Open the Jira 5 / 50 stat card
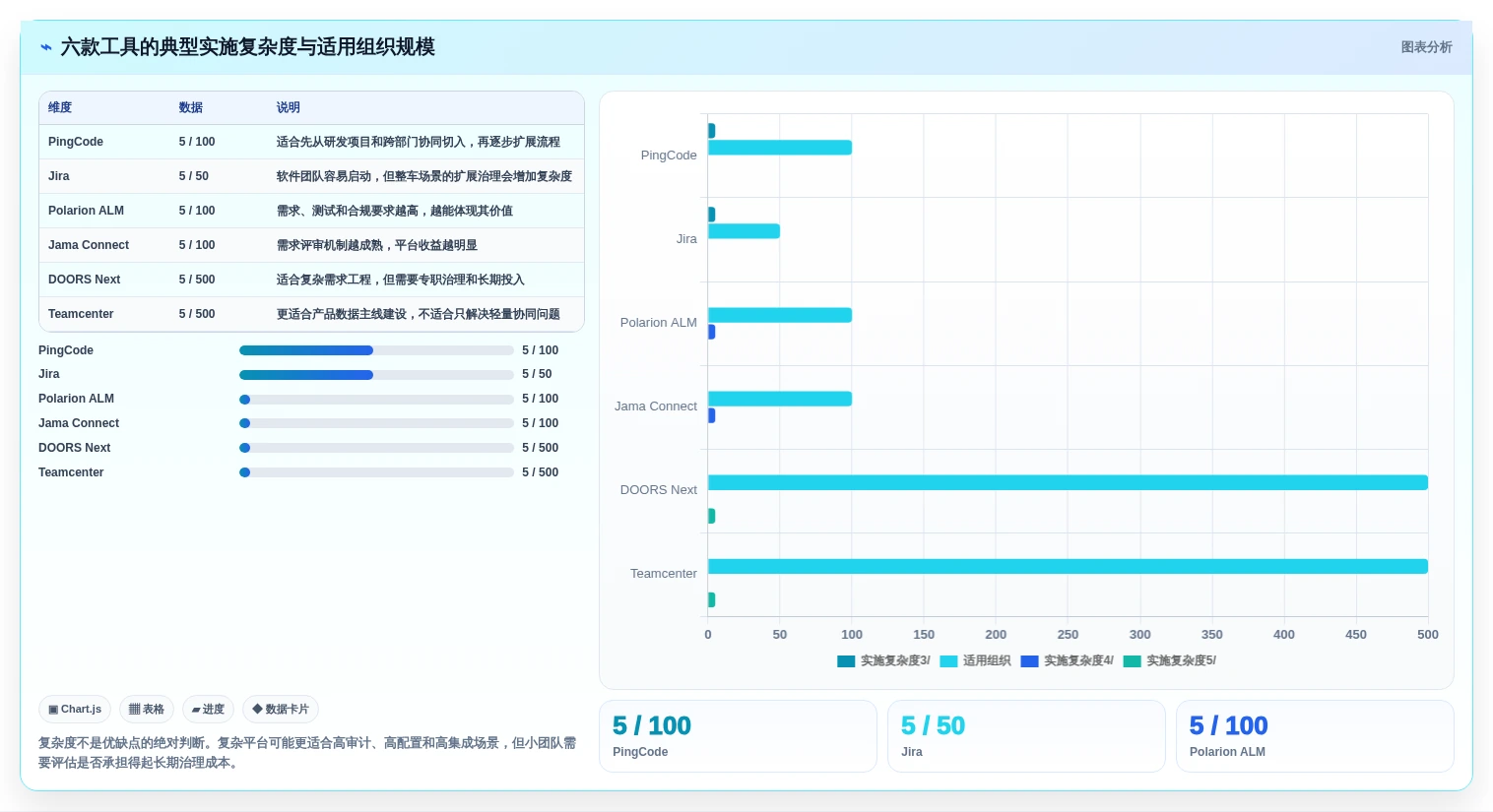 [x=1026, y=736]
